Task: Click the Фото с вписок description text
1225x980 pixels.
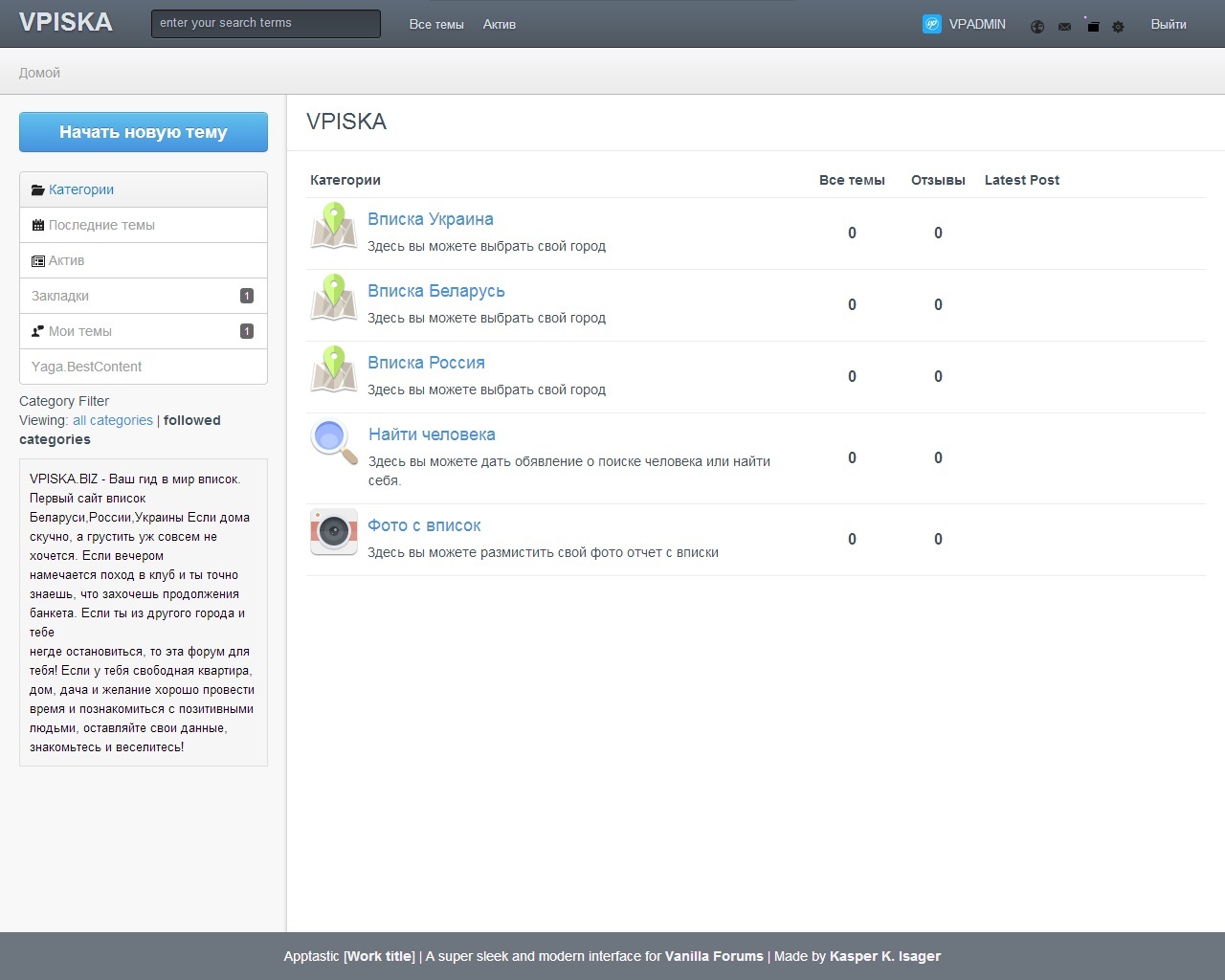Action: pos(544,552)
